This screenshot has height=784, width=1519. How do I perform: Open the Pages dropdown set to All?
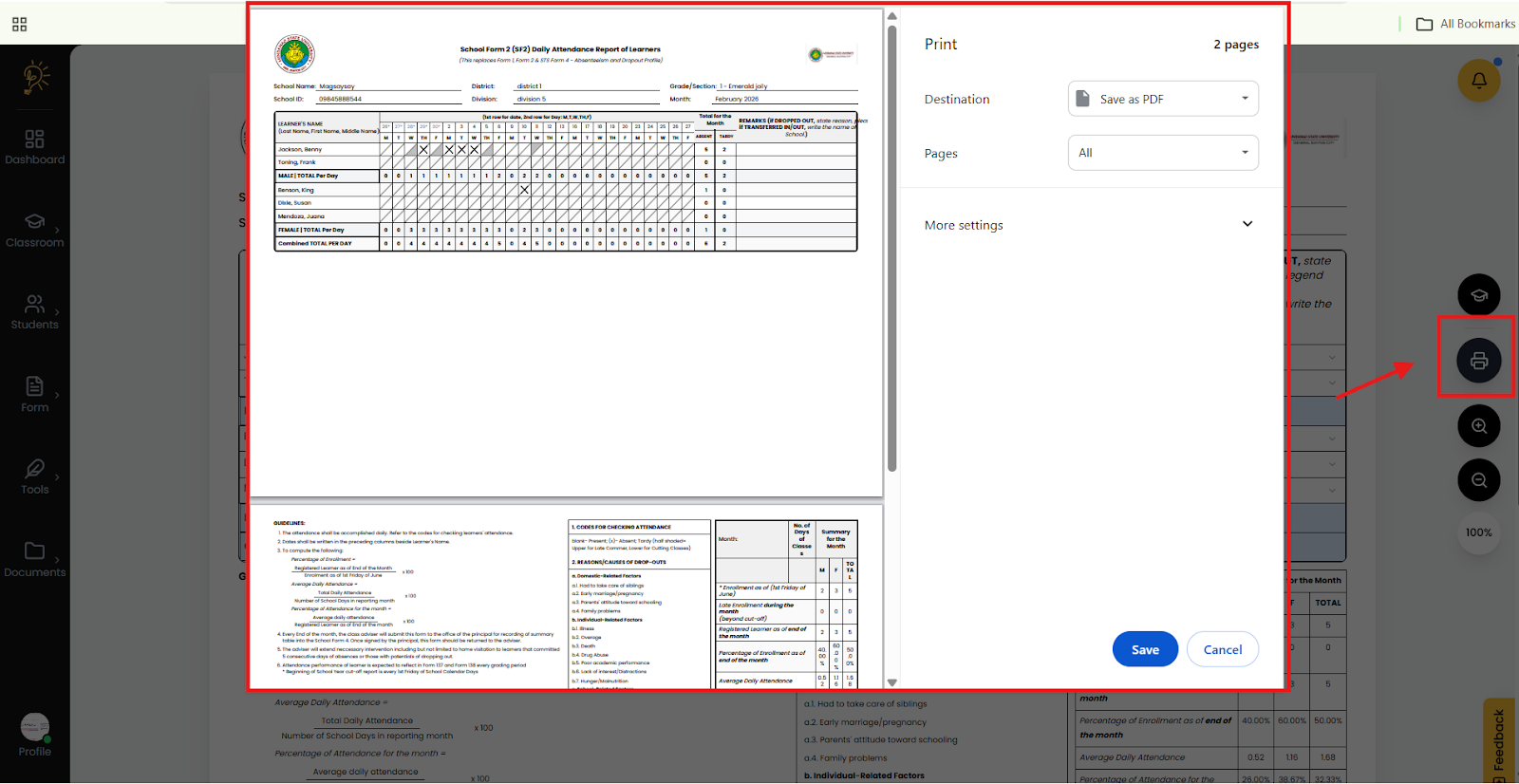point(1163,153)
